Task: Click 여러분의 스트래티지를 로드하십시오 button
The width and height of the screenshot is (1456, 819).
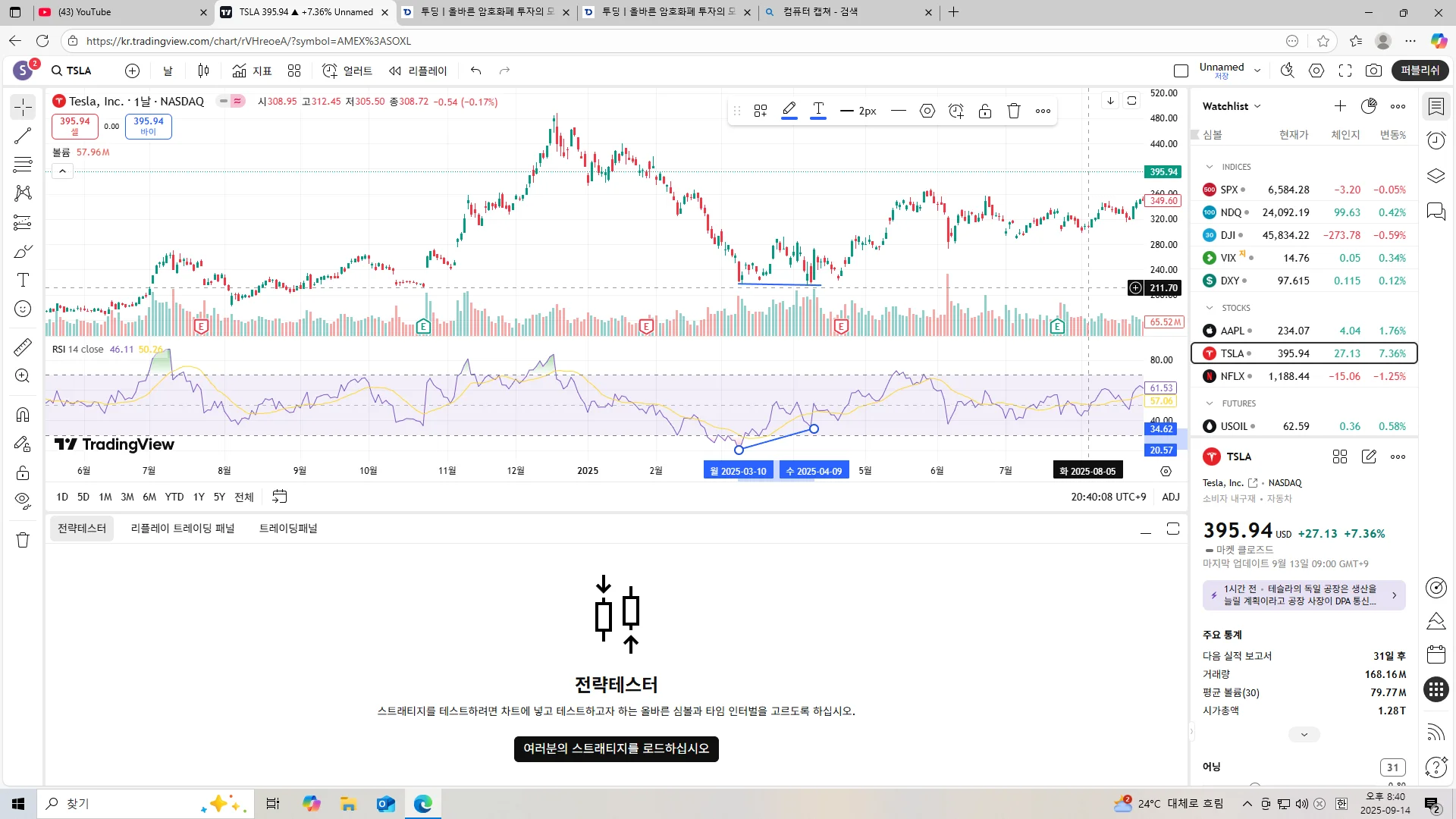Action: pos(616,748)
